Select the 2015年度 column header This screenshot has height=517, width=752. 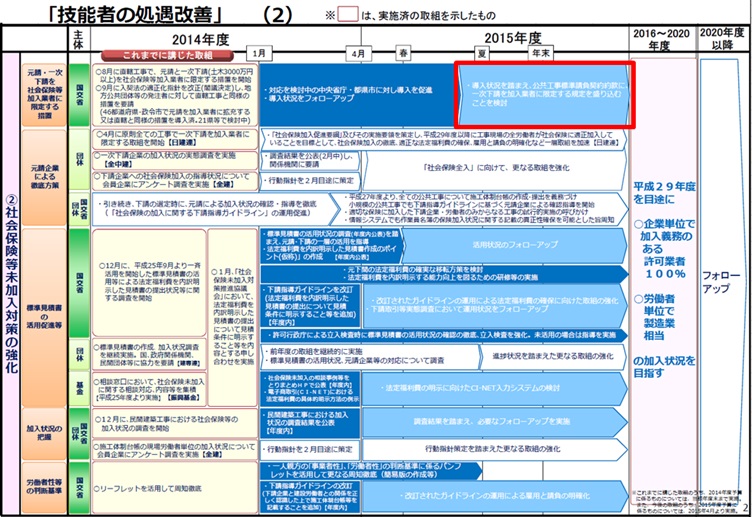coord(513,38)
